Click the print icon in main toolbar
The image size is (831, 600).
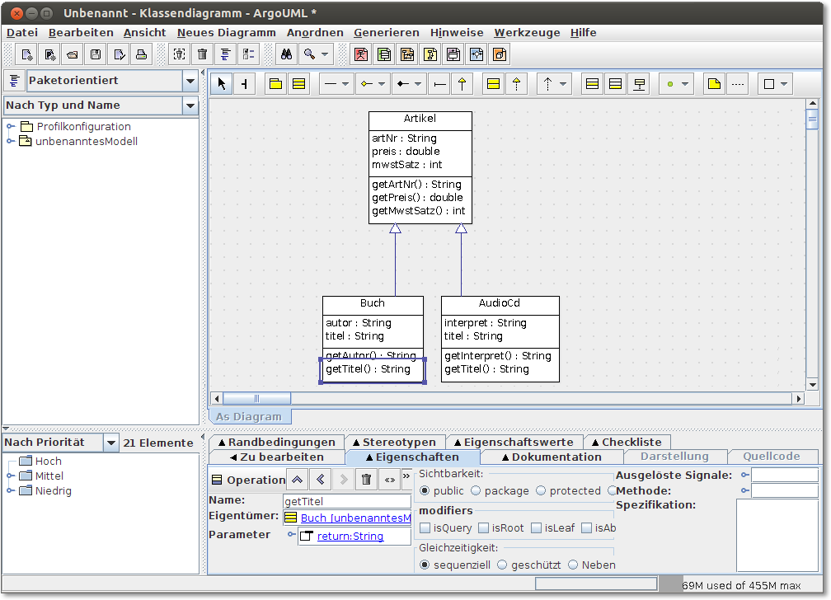(141, 55)
